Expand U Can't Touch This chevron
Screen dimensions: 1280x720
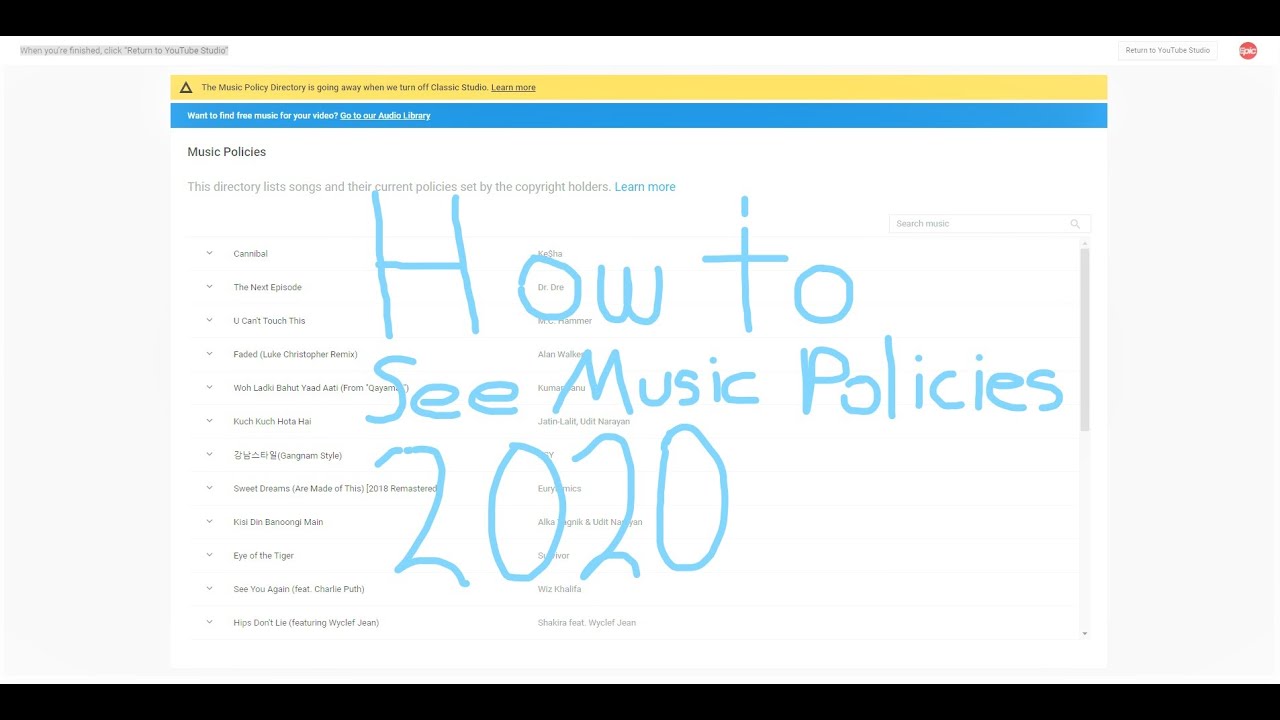[209, 320]
